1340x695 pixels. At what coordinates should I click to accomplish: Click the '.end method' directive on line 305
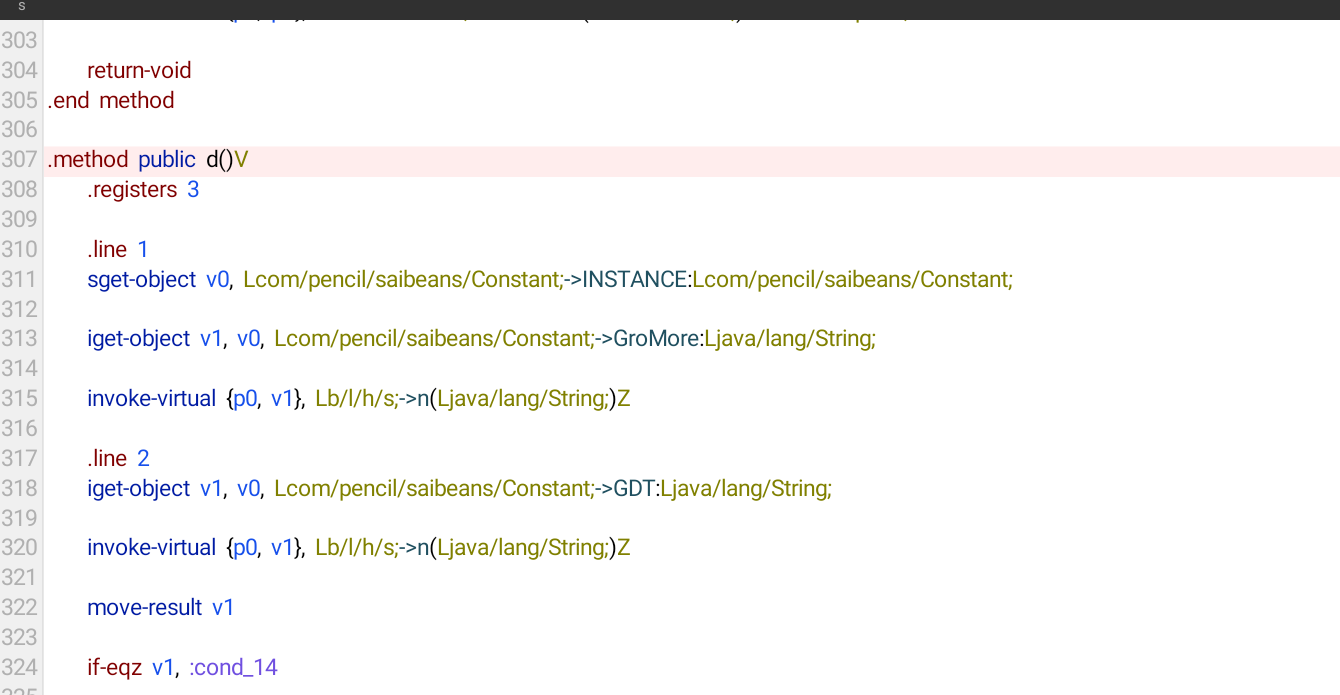[x=111, y=100]
